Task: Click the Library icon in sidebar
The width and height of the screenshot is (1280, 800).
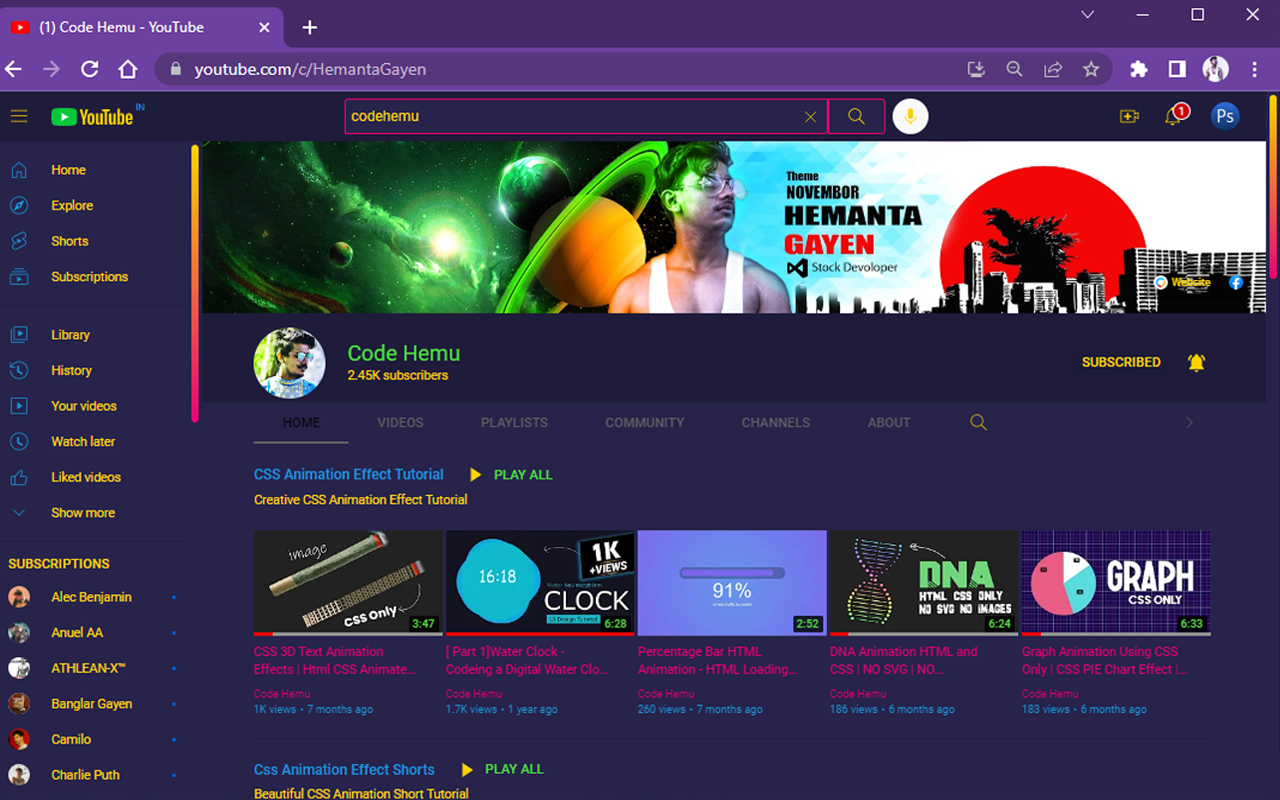Action: tap(19, 335)
